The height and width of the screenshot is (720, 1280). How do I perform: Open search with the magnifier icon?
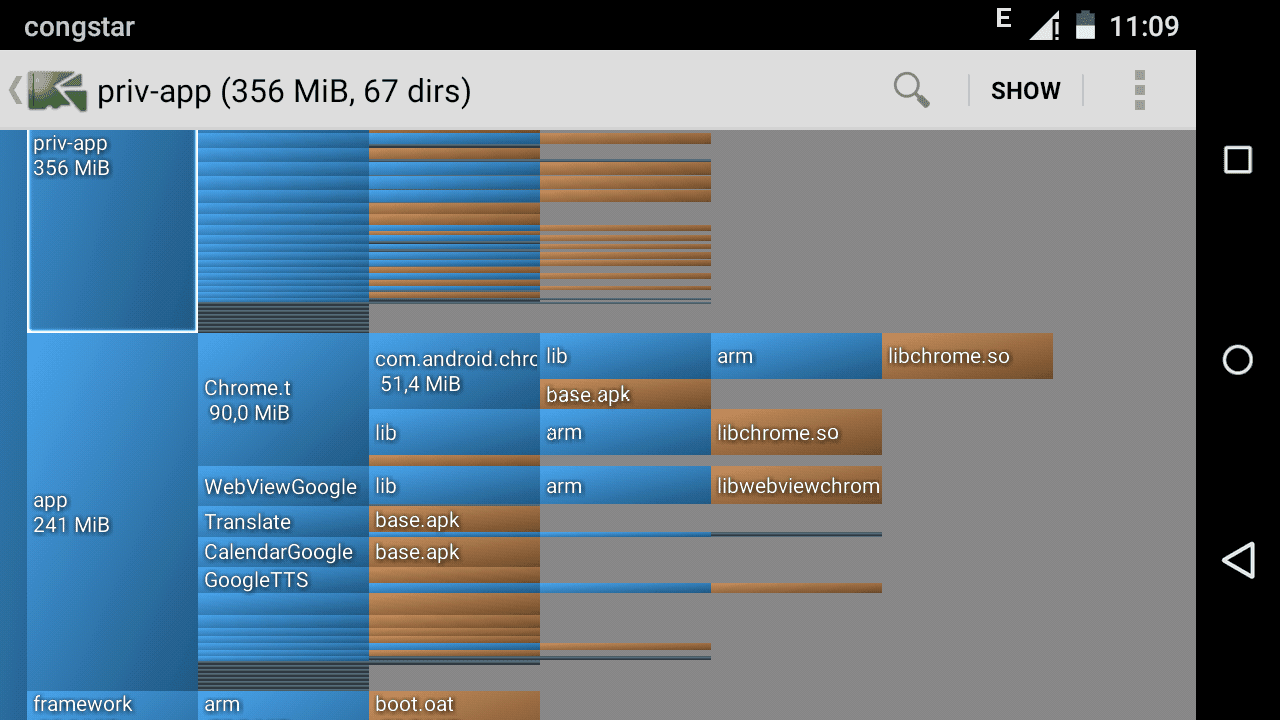(911, 90)
